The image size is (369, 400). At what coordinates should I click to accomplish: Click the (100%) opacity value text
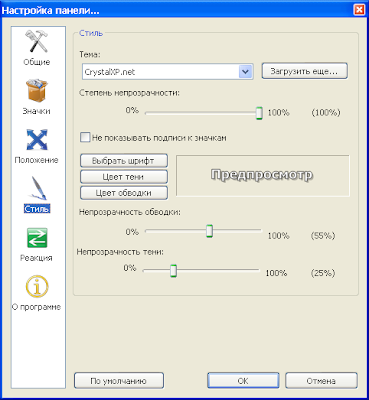(x=326, y=113)
